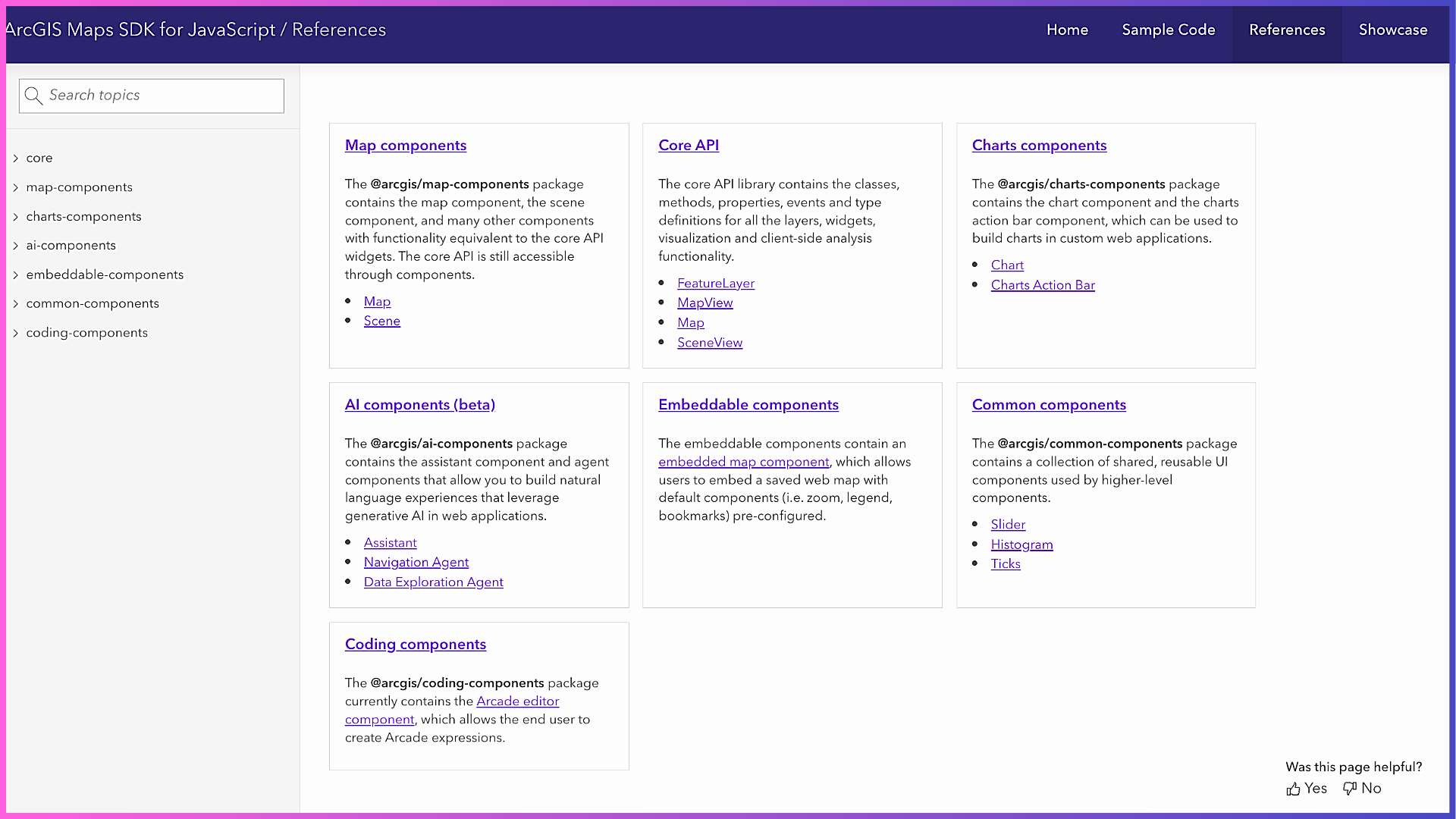The image size is (1456, 819).
Task: Go to the Showcase nav tab
Action: (1393, 30)
